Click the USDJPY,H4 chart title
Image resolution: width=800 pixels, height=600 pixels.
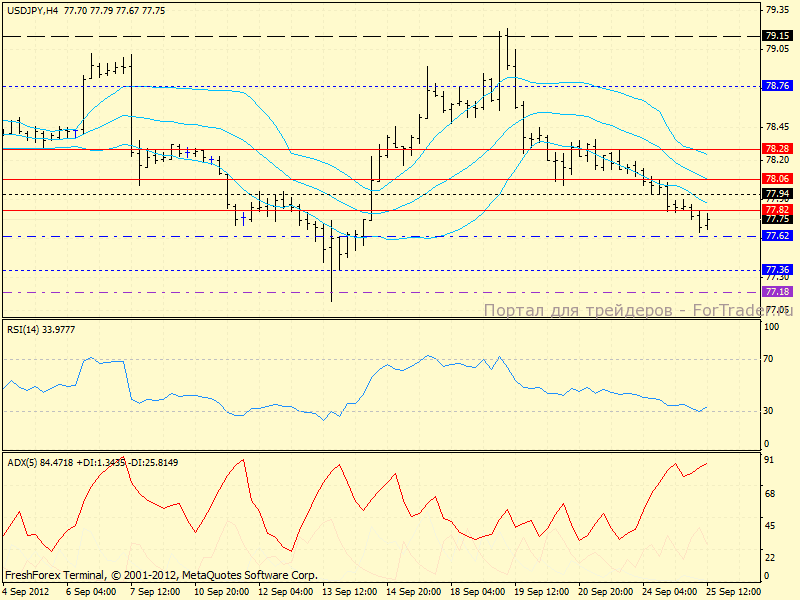(x=30, y=8)
